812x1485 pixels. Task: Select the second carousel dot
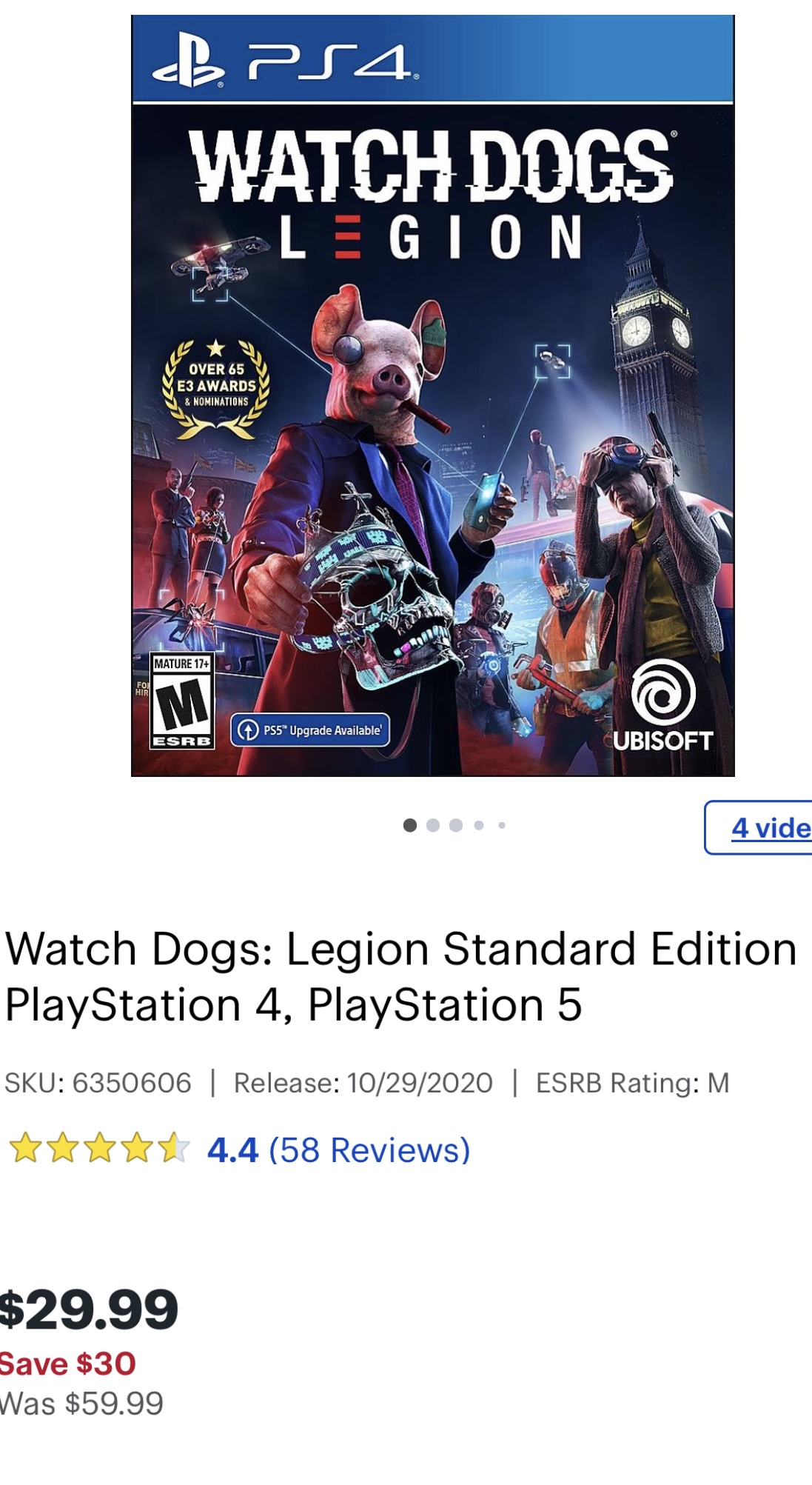[x=433, y=825]
